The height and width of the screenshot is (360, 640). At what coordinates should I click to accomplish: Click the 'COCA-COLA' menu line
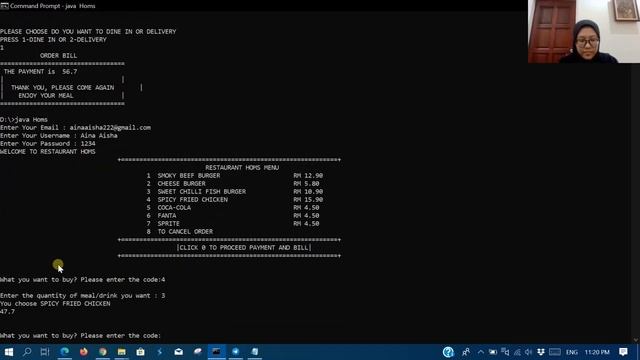pyautogui.click(x=174, y=207)
